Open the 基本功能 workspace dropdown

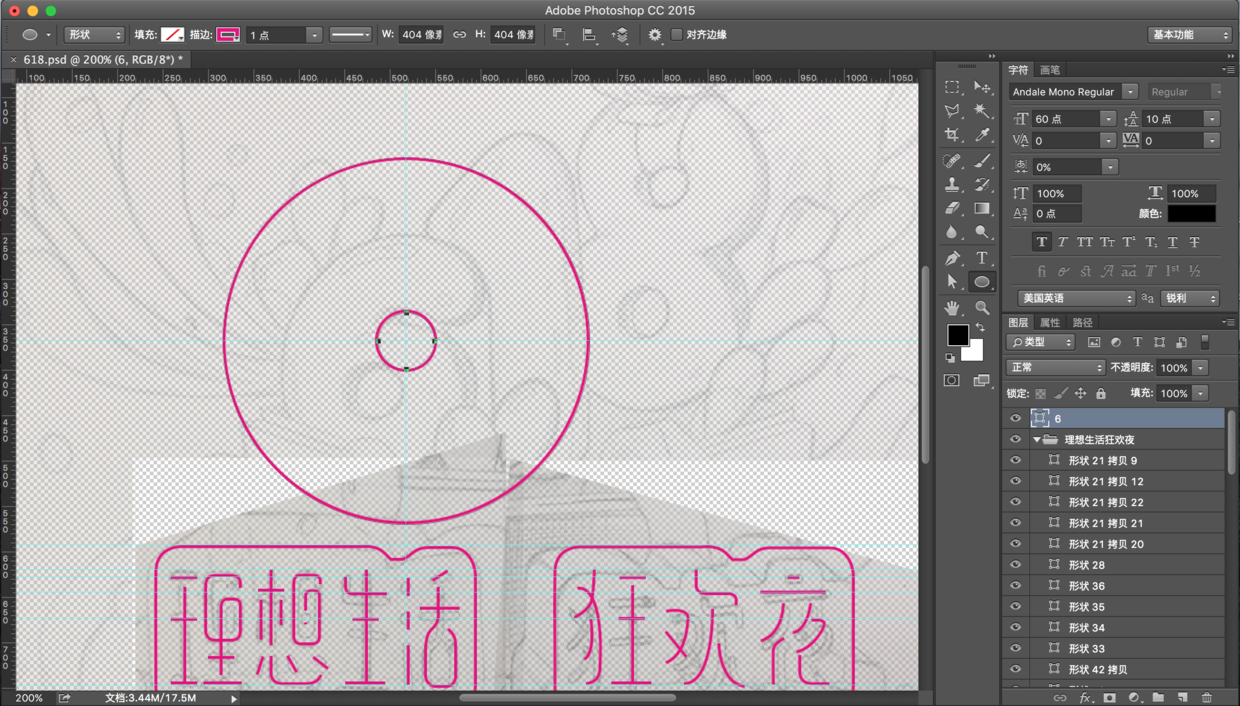point(1190,34)
